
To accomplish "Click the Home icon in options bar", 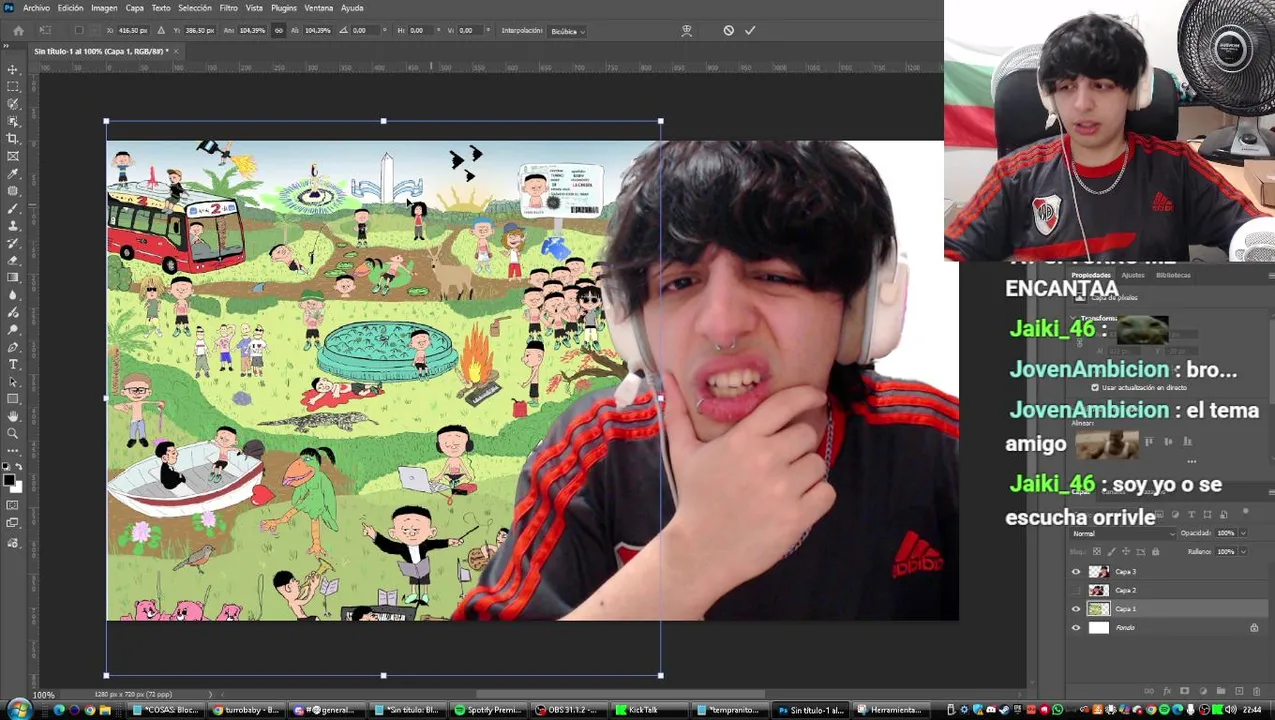I will [x=18, y=31].
